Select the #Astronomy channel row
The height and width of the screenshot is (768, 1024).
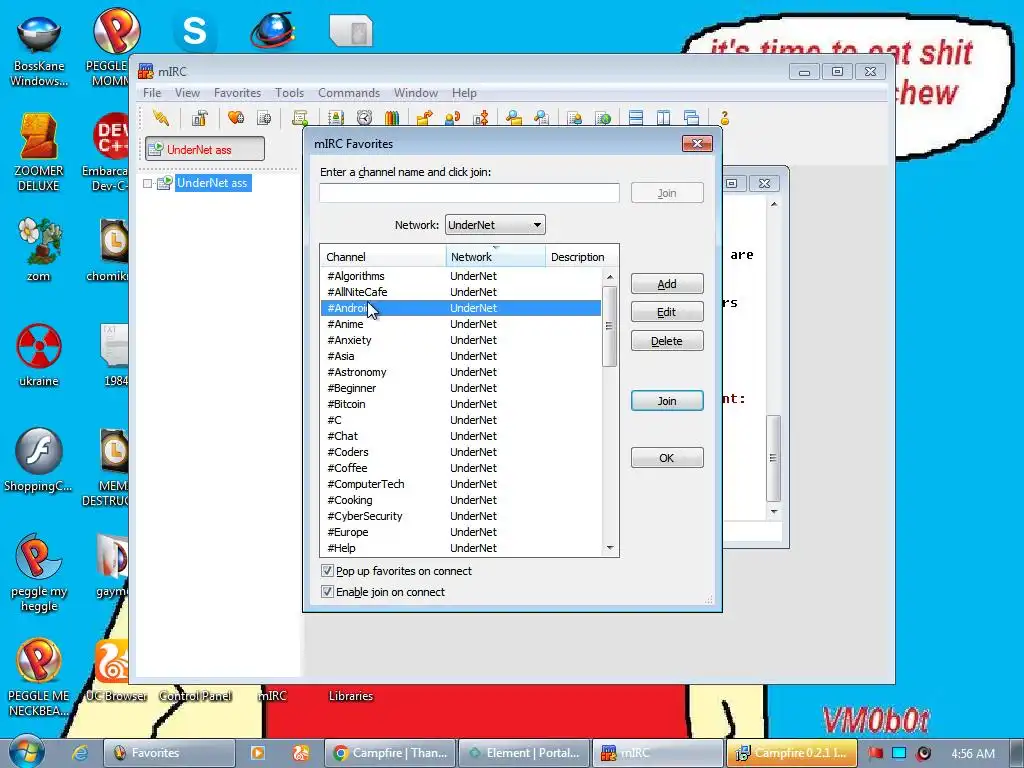460,372
